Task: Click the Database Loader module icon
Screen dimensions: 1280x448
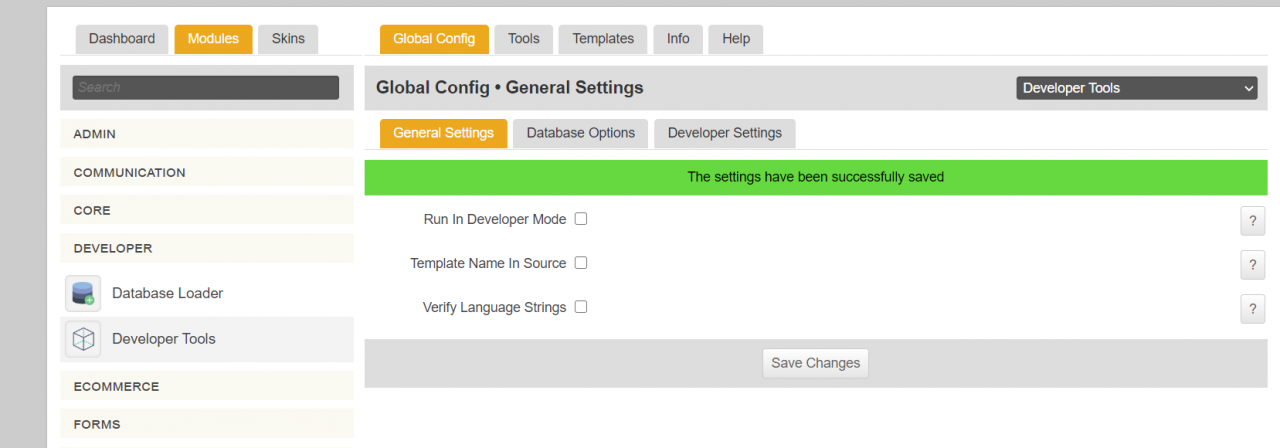Action: [83, 294]
